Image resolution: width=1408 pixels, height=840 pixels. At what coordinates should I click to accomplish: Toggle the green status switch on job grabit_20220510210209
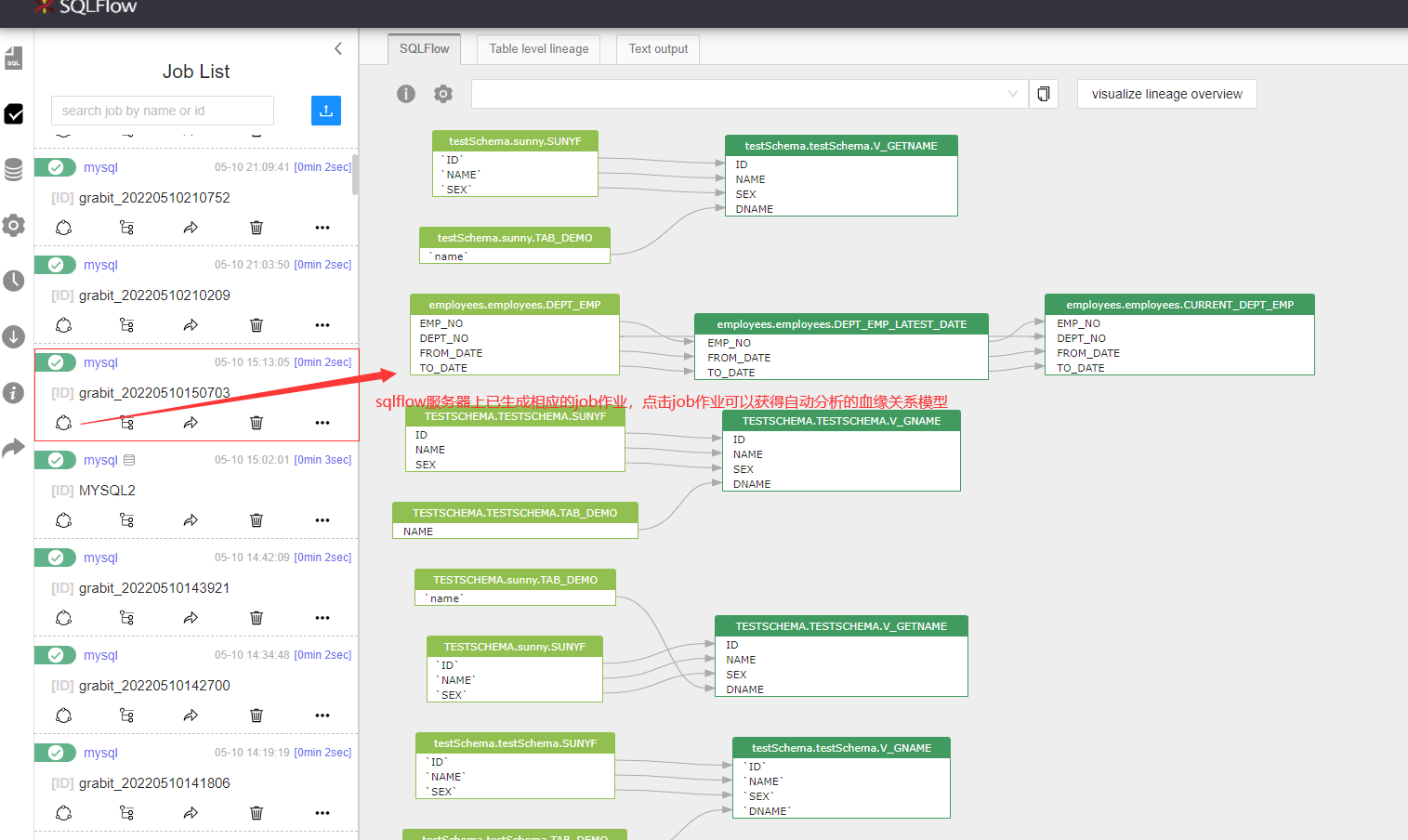pos(55,265)
